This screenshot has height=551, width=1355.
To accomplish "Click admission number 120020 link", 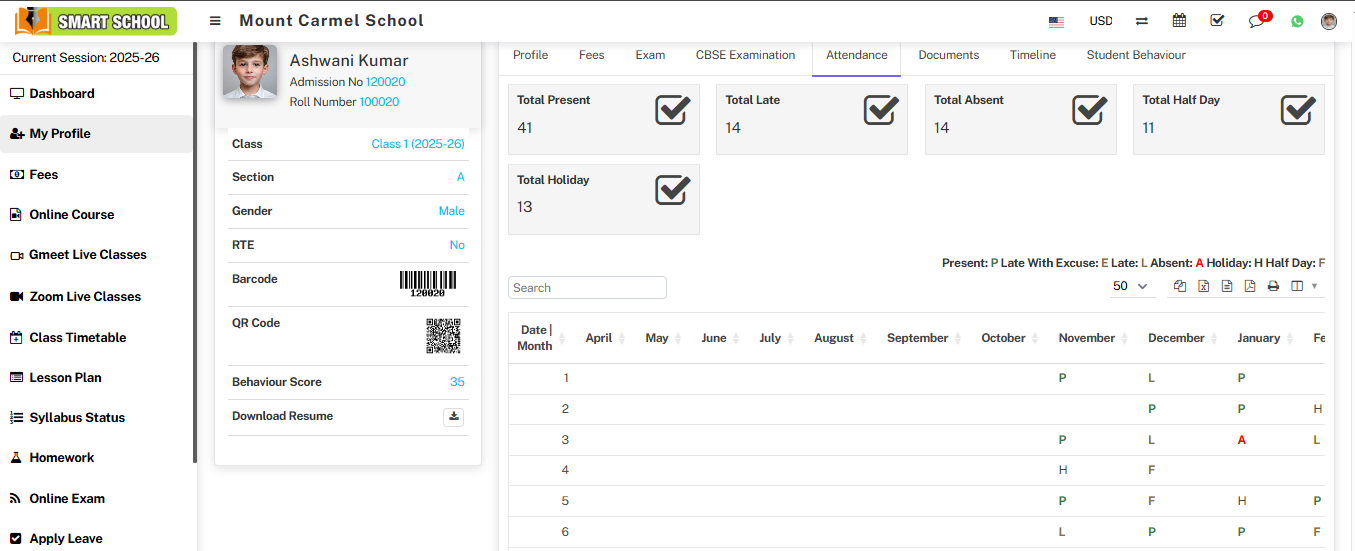I will coord(385,82).
